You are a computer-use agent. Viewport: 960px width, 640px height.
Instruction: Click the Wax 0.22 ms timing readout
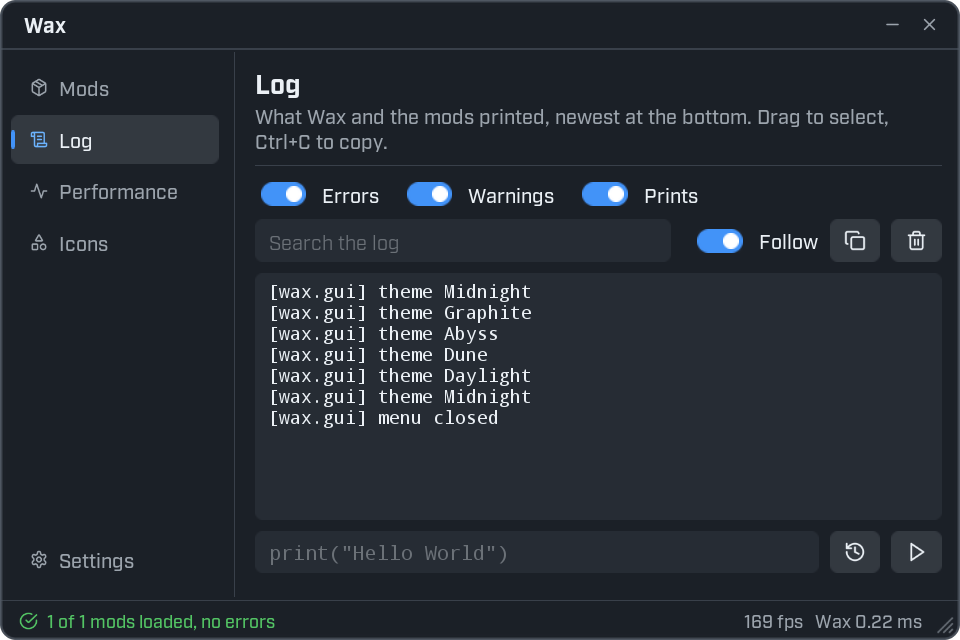pos(868,622)
